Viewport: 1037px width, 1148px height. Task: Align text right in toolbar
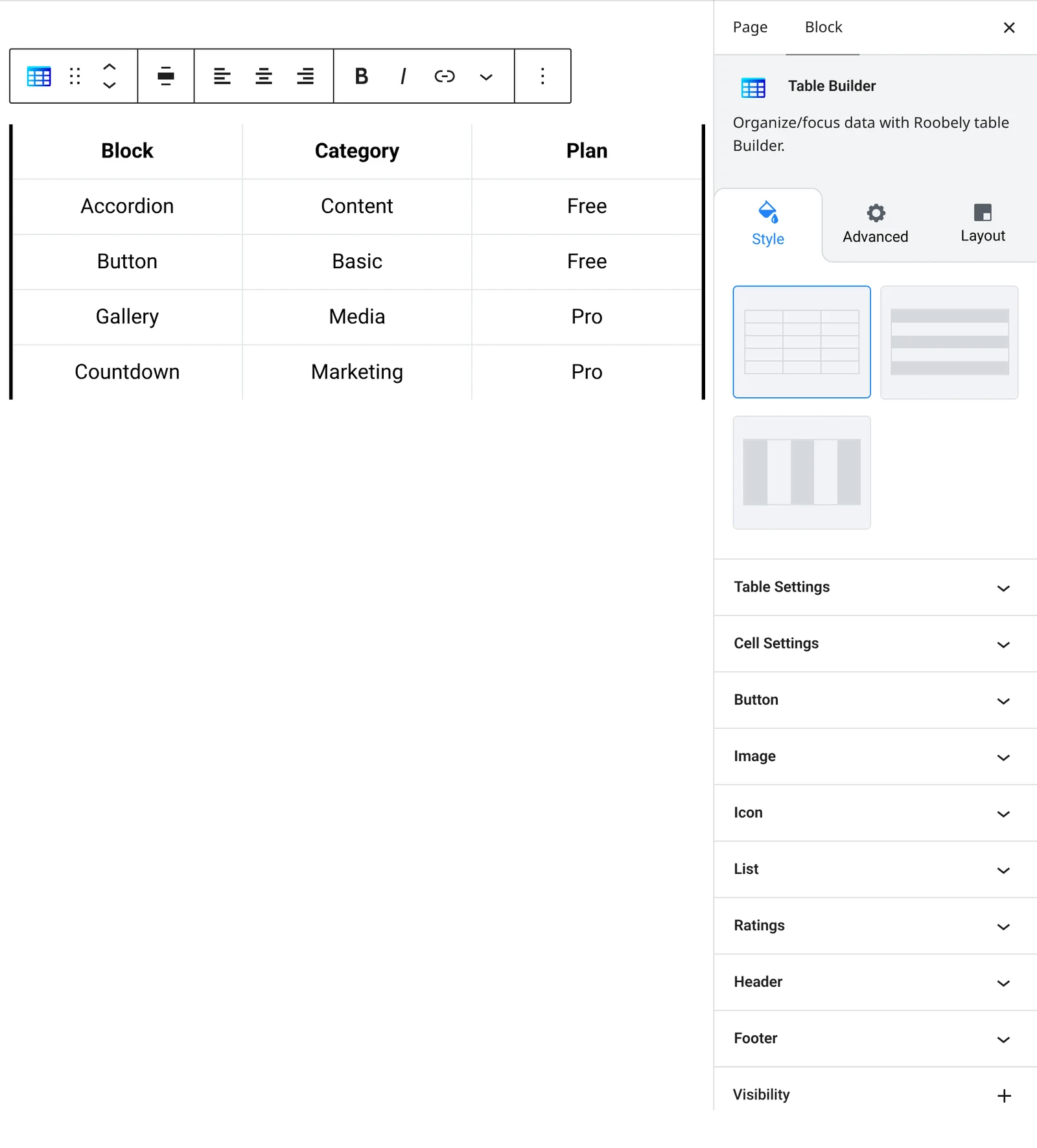tap(305, 76)
